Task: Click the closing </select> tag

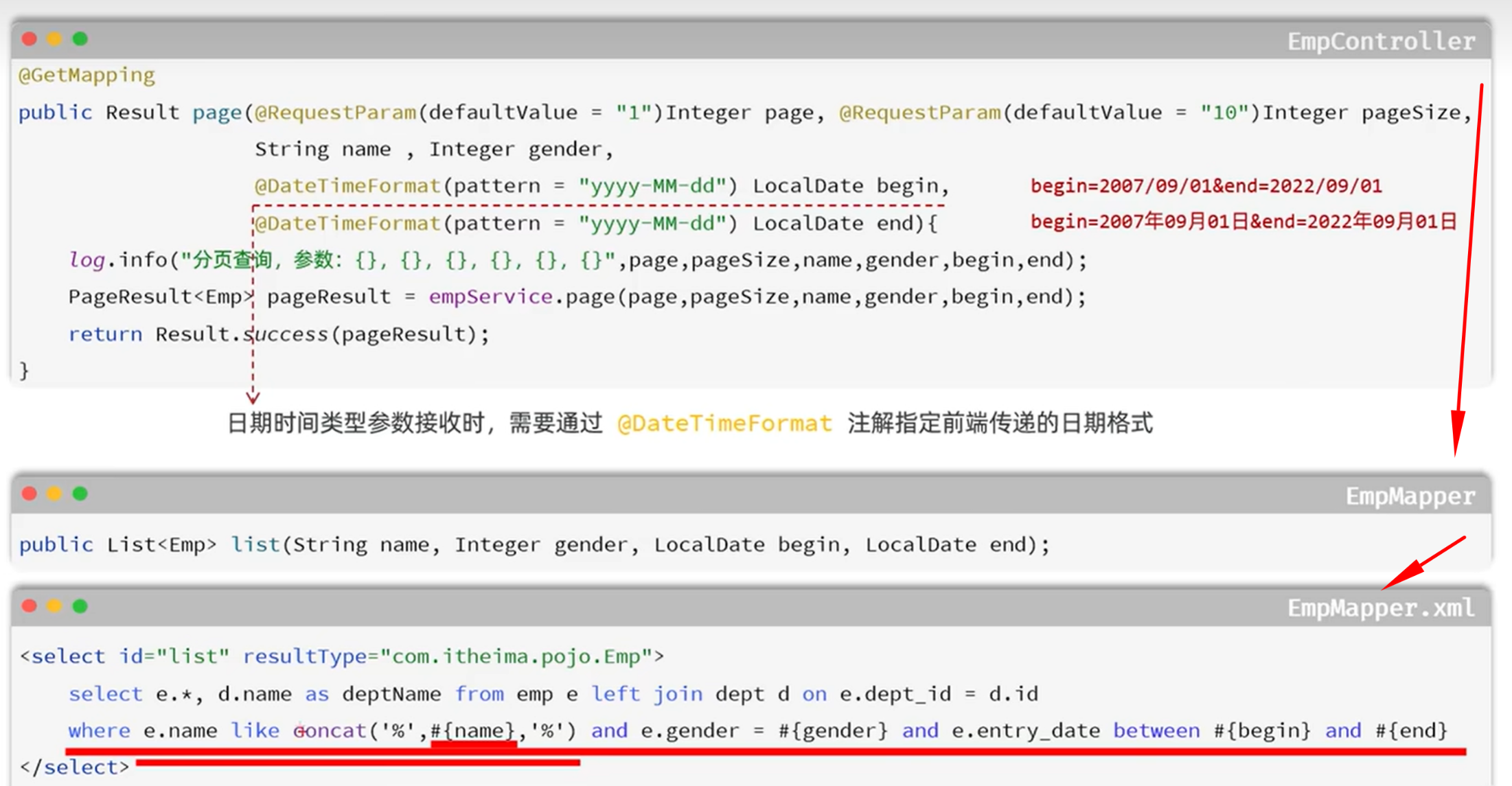Action: [x=74, y=767]
